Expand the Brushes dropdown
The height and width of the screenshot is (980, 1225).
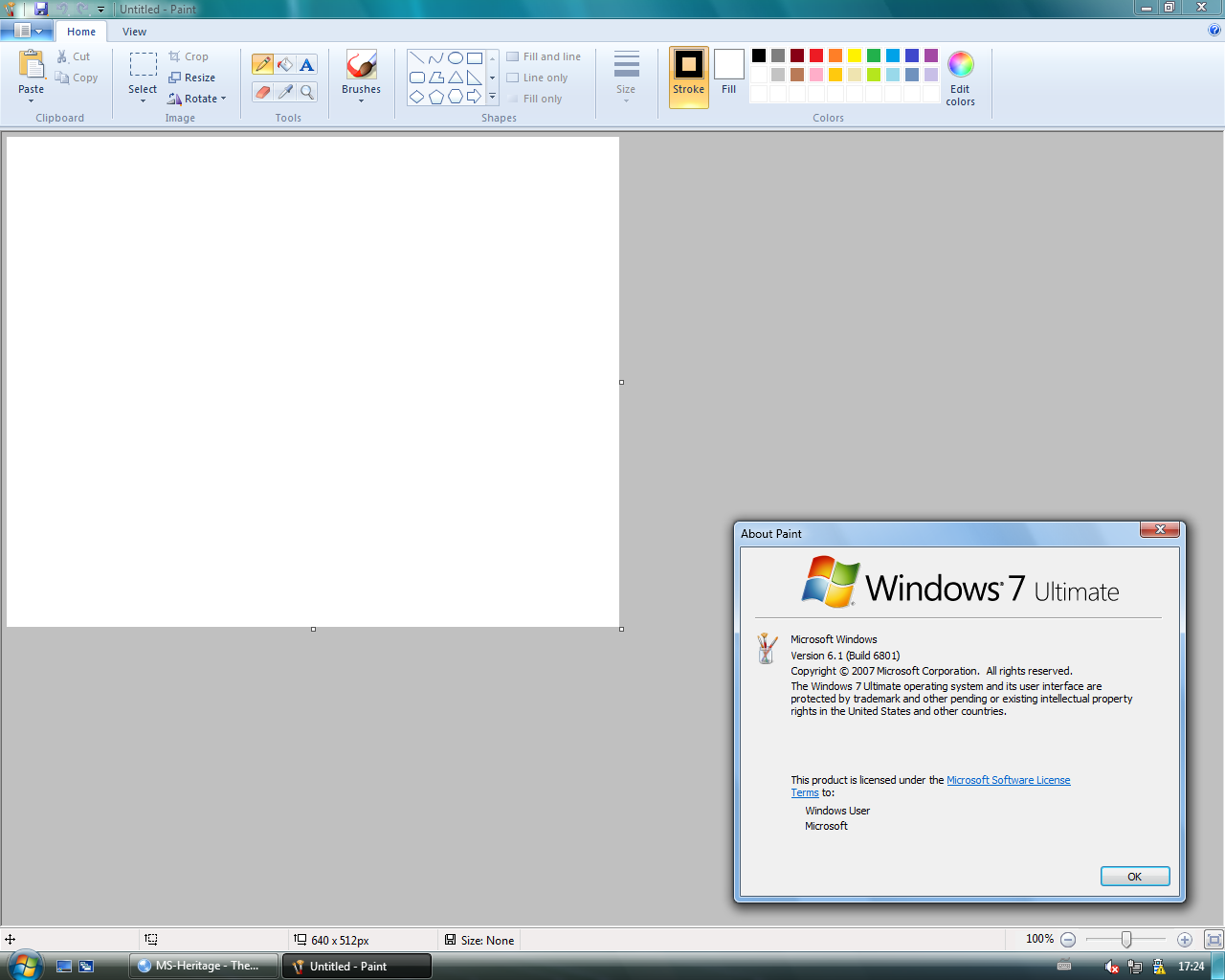click(x=362, y=100)
